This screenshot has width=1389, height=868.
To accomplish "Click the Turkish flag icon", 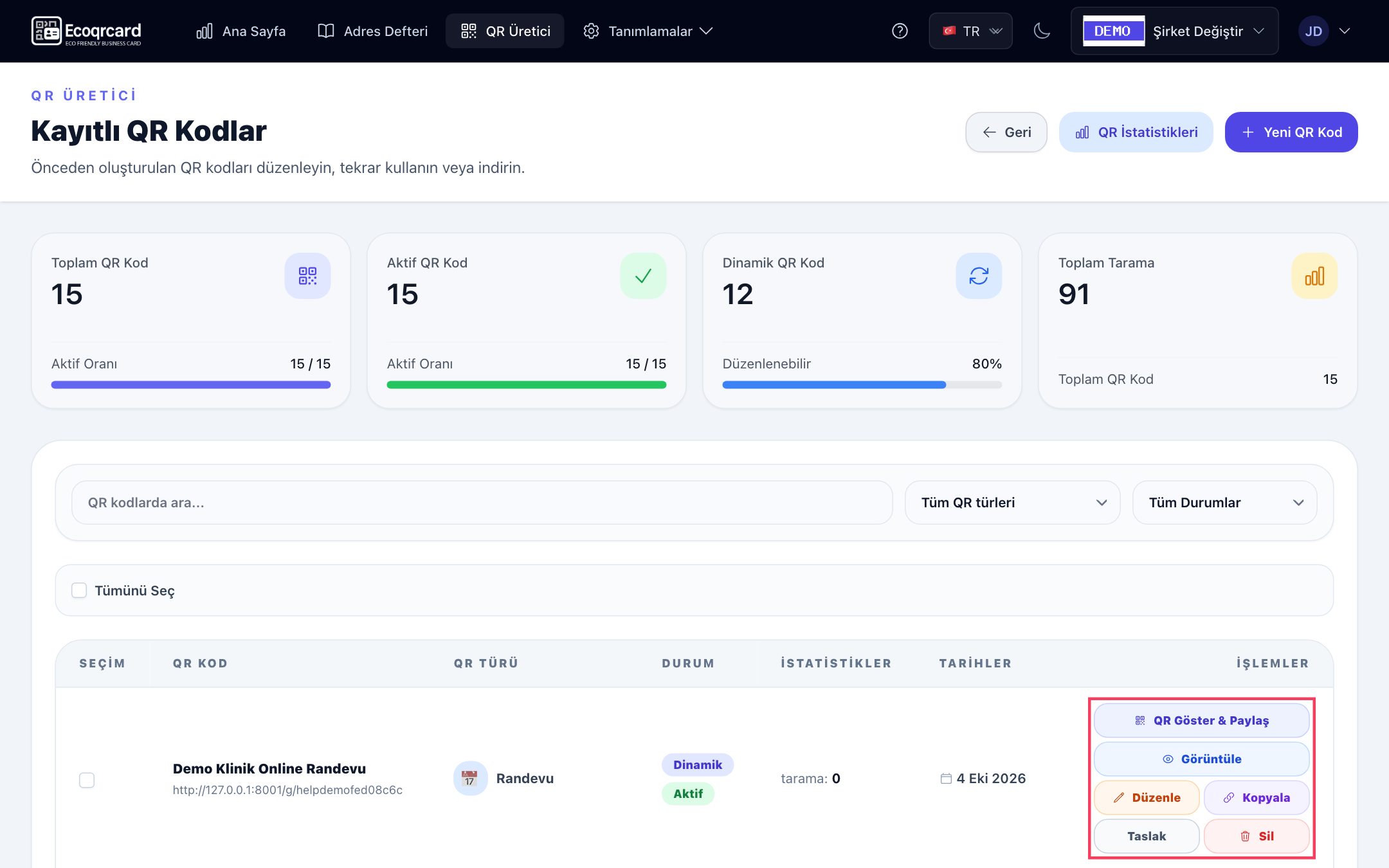I will 949,31.
